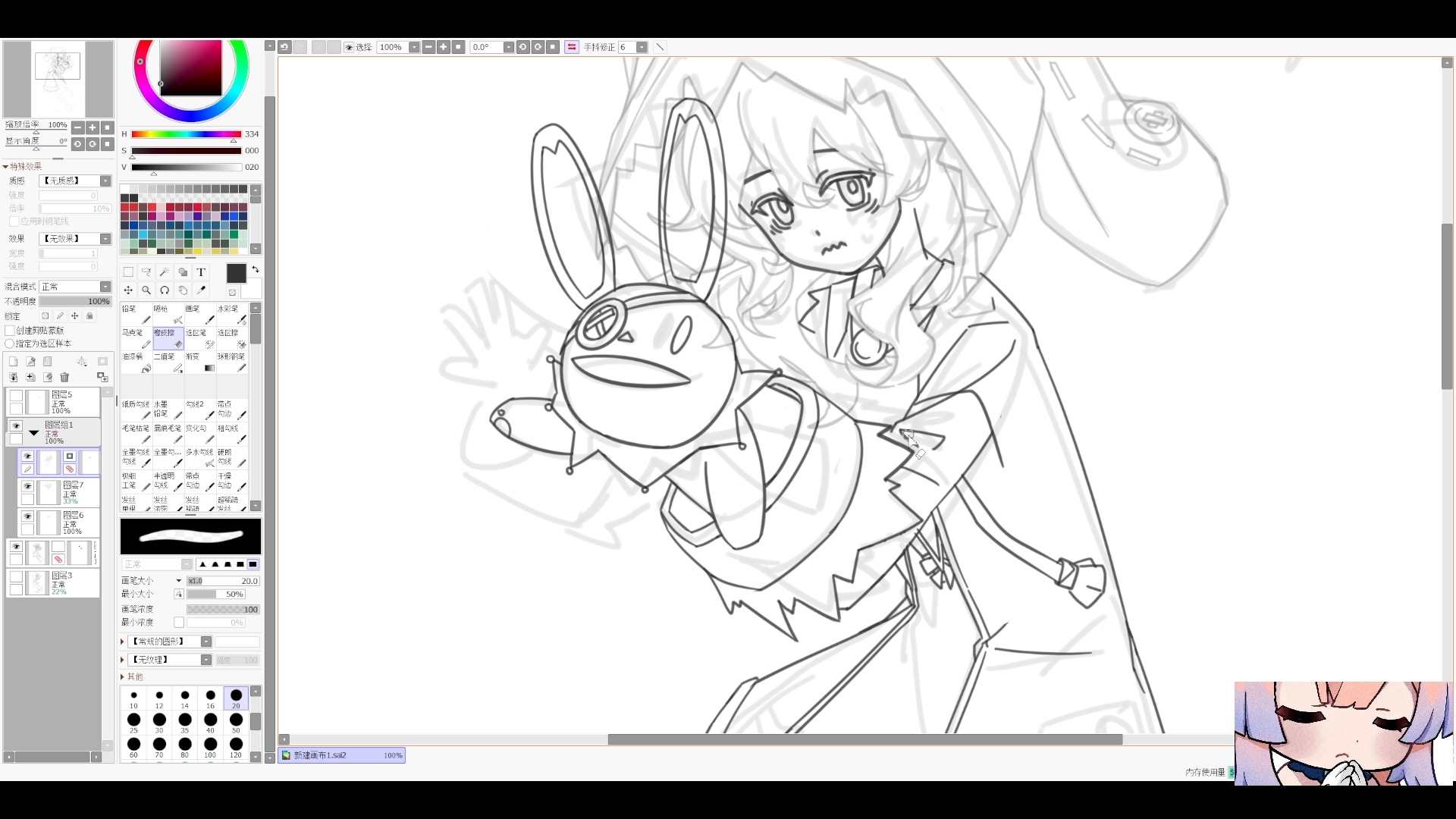This screenshot has height=819, width=1456.
Task: Collapse the 图层组1 group triangle
Action: click(34, 433)
